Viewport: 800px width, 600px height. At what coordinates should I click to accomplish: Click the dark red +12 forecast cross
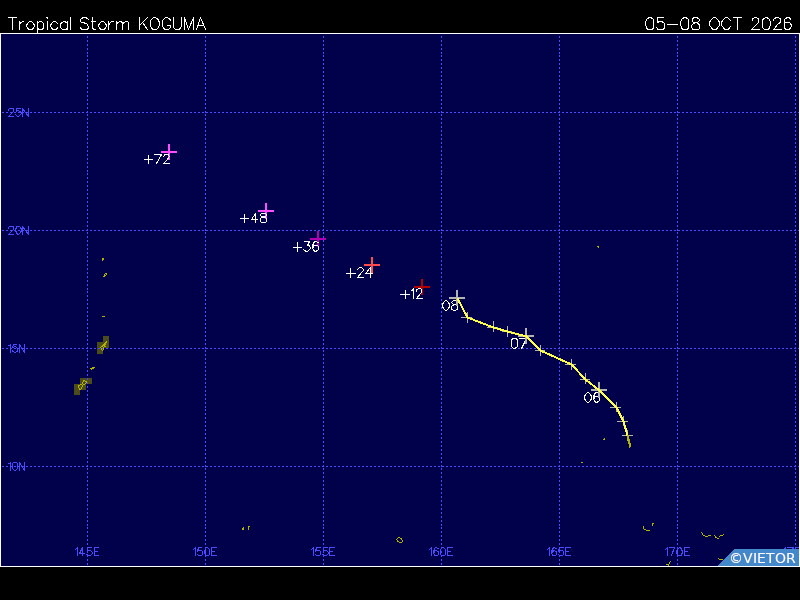(421, 287)
